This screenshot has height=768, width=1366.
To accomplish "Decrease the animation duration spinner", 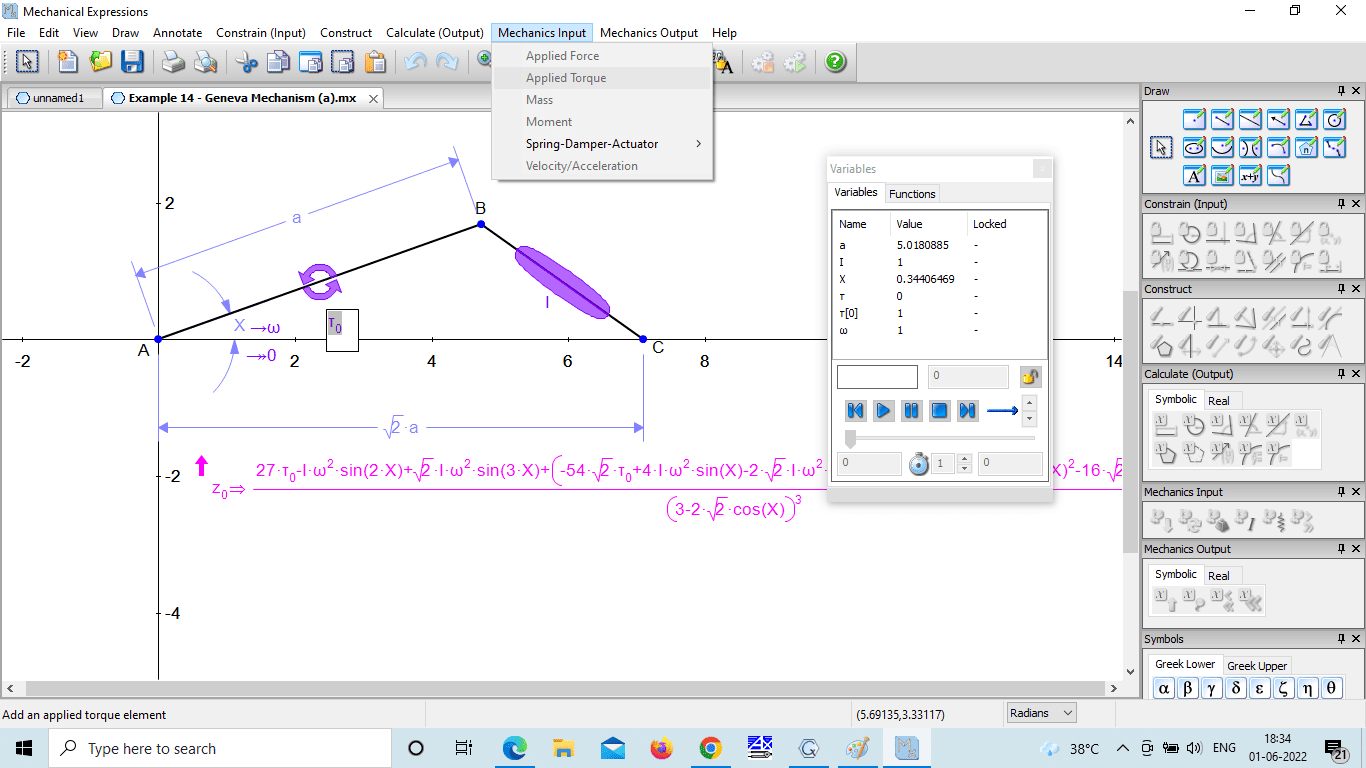I will click(x=965, y=469).
